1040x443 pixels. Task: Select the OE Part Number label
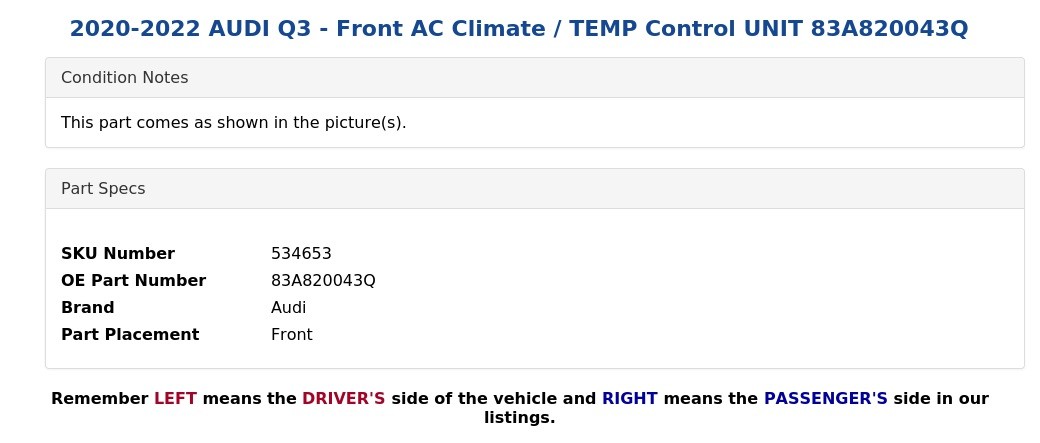click(x=133, y=281)
